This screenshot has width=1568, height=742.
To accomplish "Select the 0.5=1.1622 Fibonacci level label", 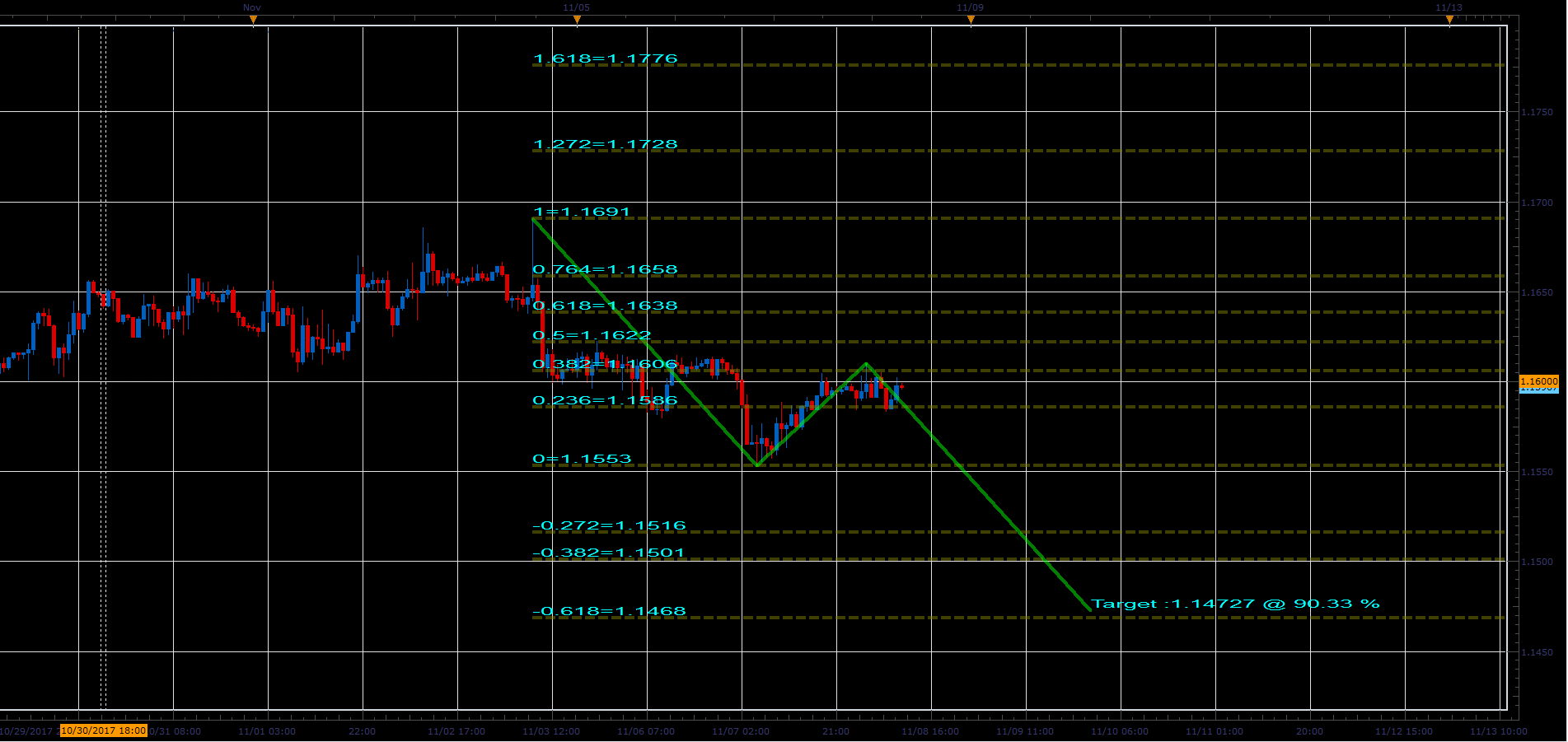I will point(592,335).
